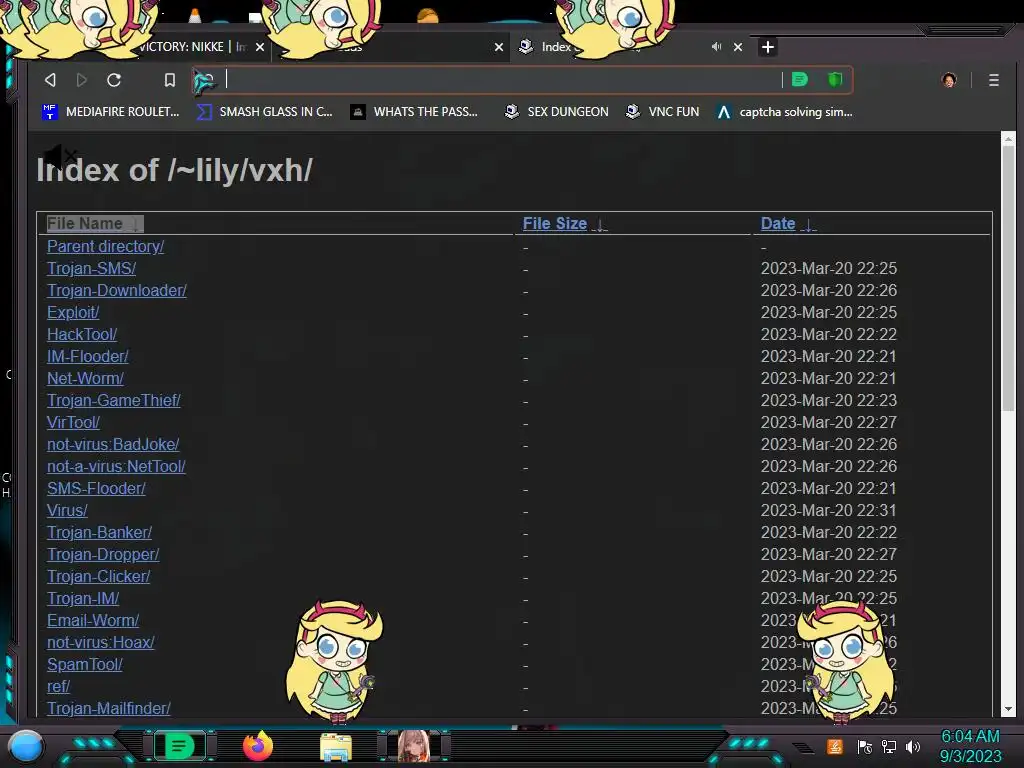Open the Trojan-IM/ folder link
The height and width of the screenshot is (768, 1024).
(83, 598)
